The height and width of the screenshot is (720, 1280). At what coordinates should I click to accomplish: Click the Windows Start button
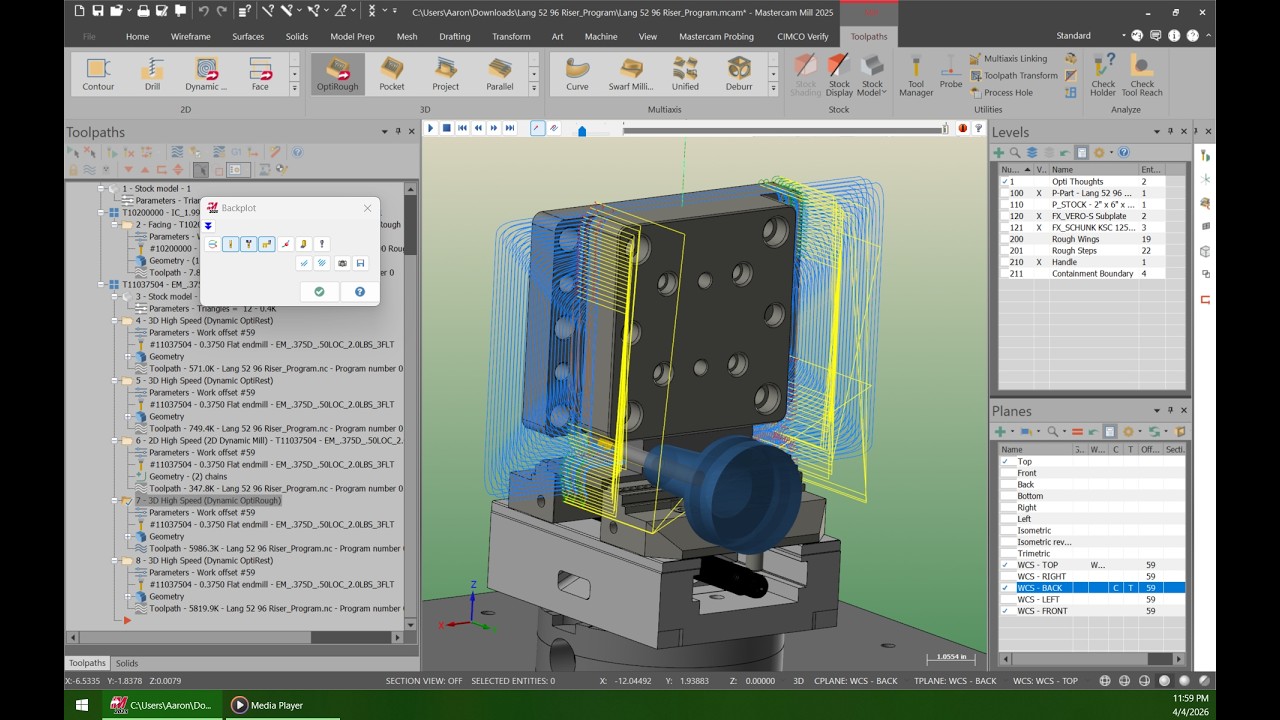click(82, 705)
